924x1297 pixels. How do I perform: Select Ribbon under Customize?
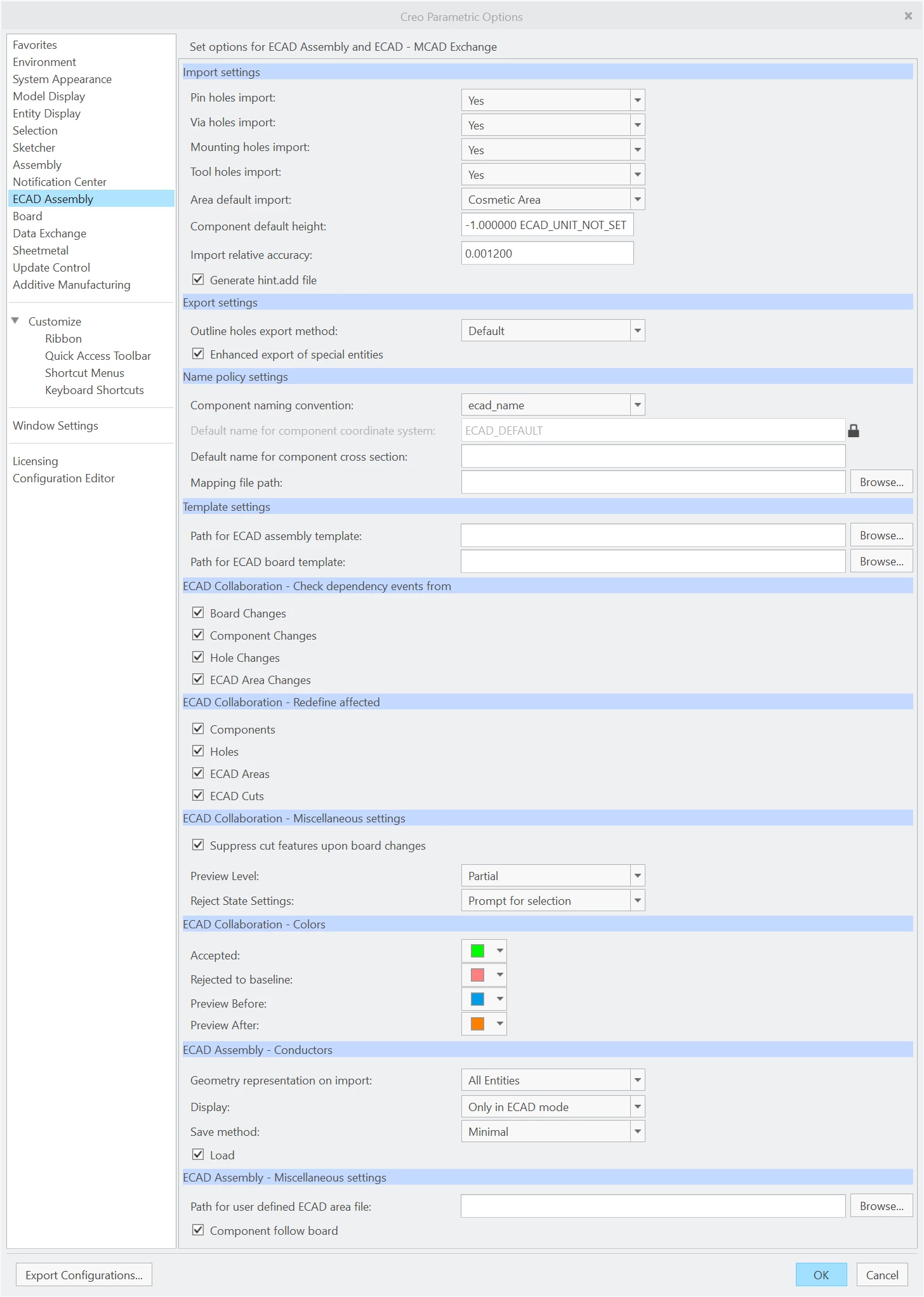(63, 339)
